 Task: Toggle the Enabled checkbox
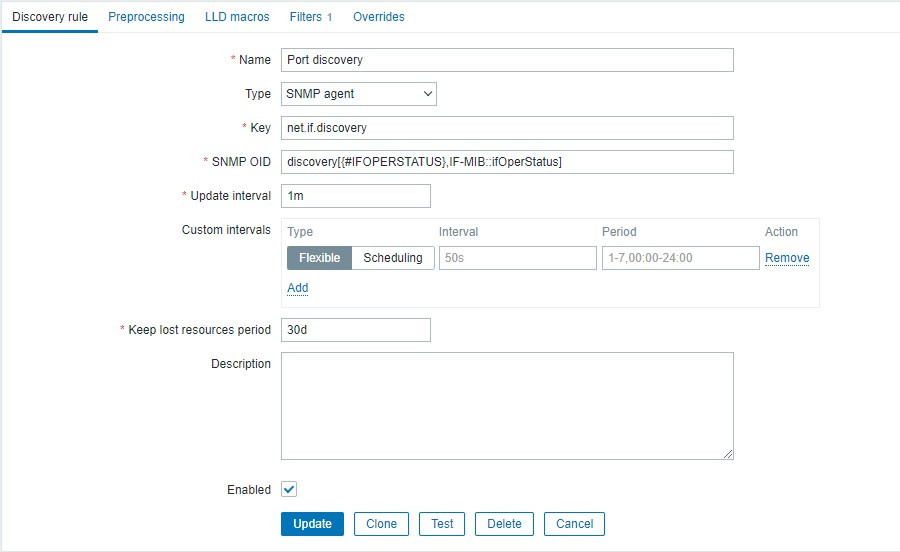289,490
